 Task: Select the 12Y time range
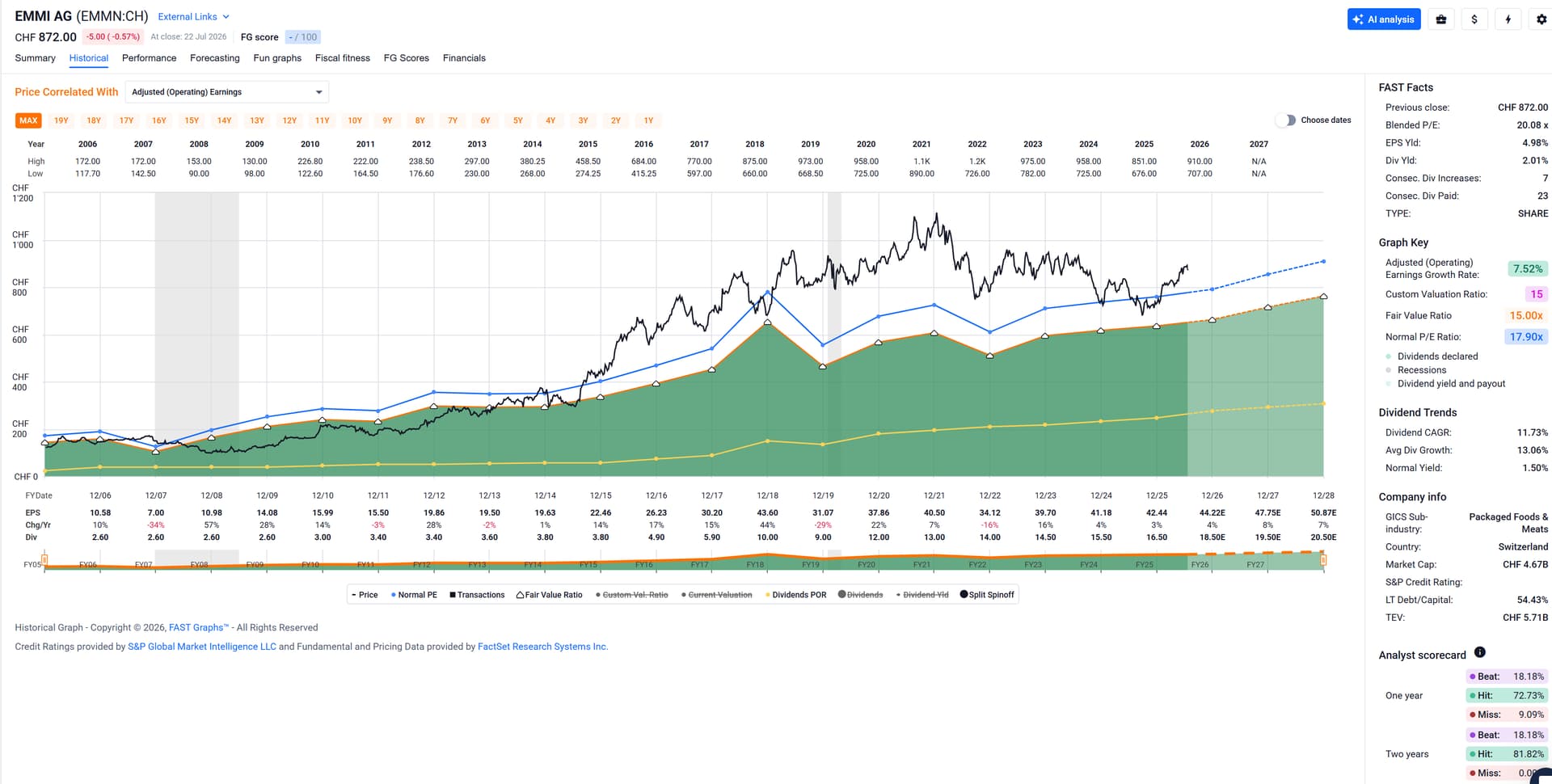[x=289, y=120]
